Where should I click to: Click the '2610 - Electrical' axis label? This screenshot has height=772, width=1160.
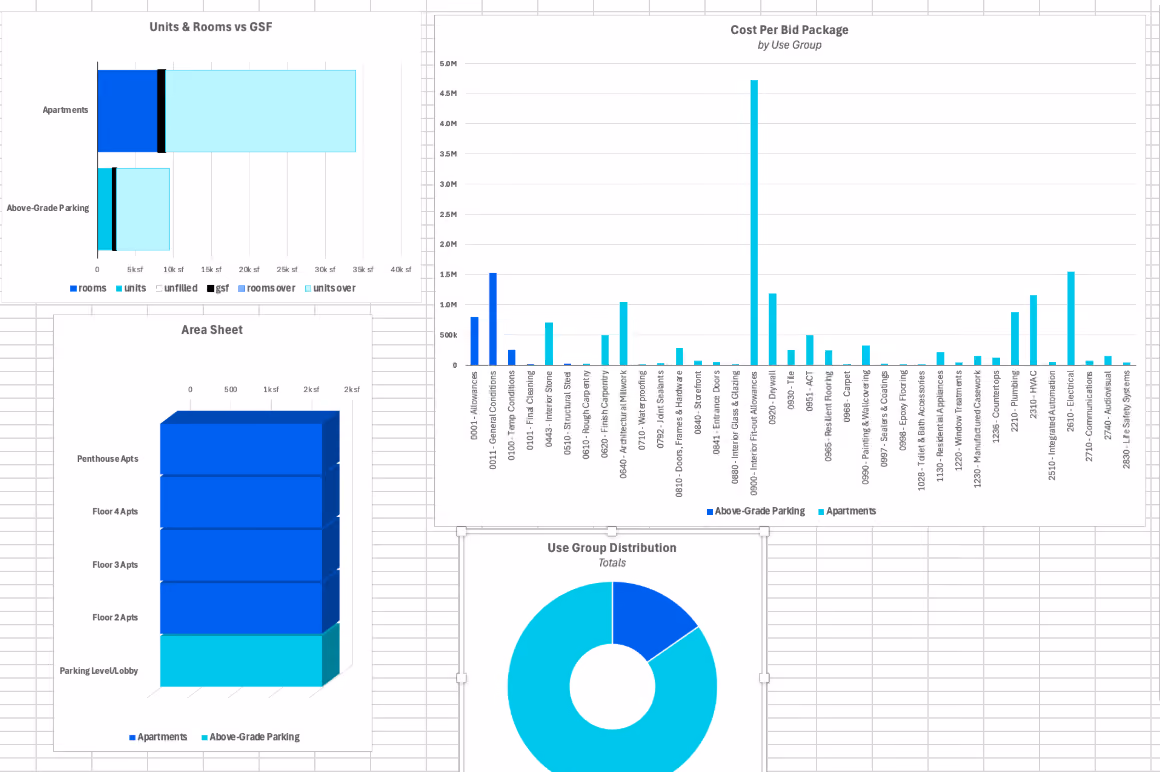(x=1070, y=401)
